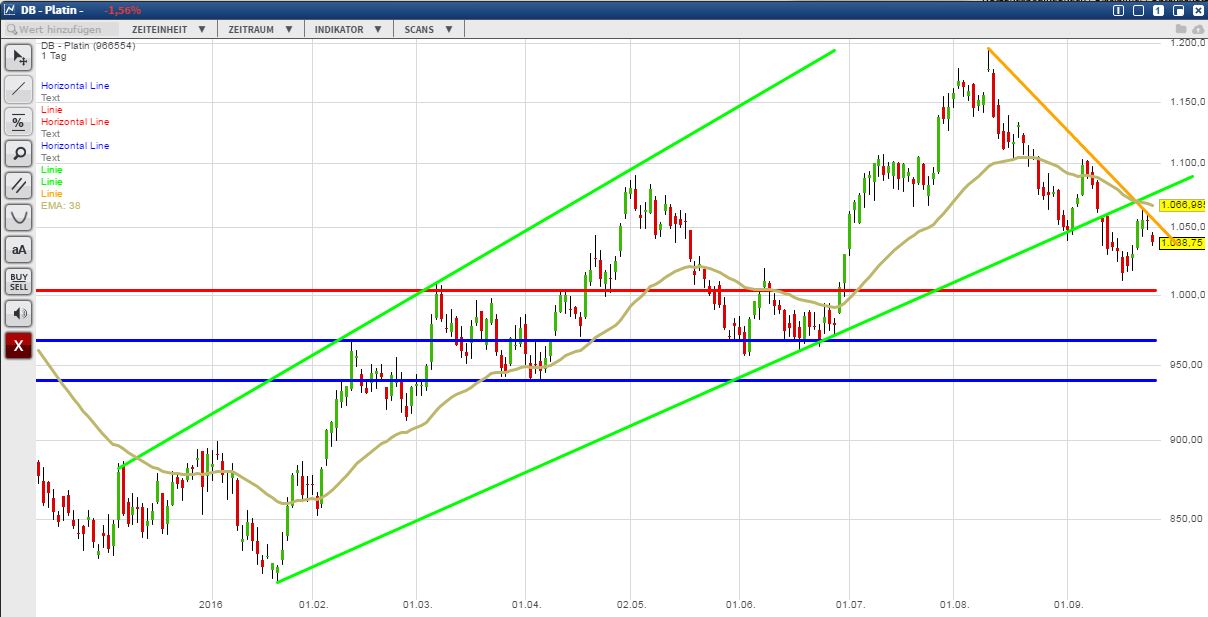Expand the INDIKATOR menu
Viewport: 1208px width, 617px height.
(345, 29)
